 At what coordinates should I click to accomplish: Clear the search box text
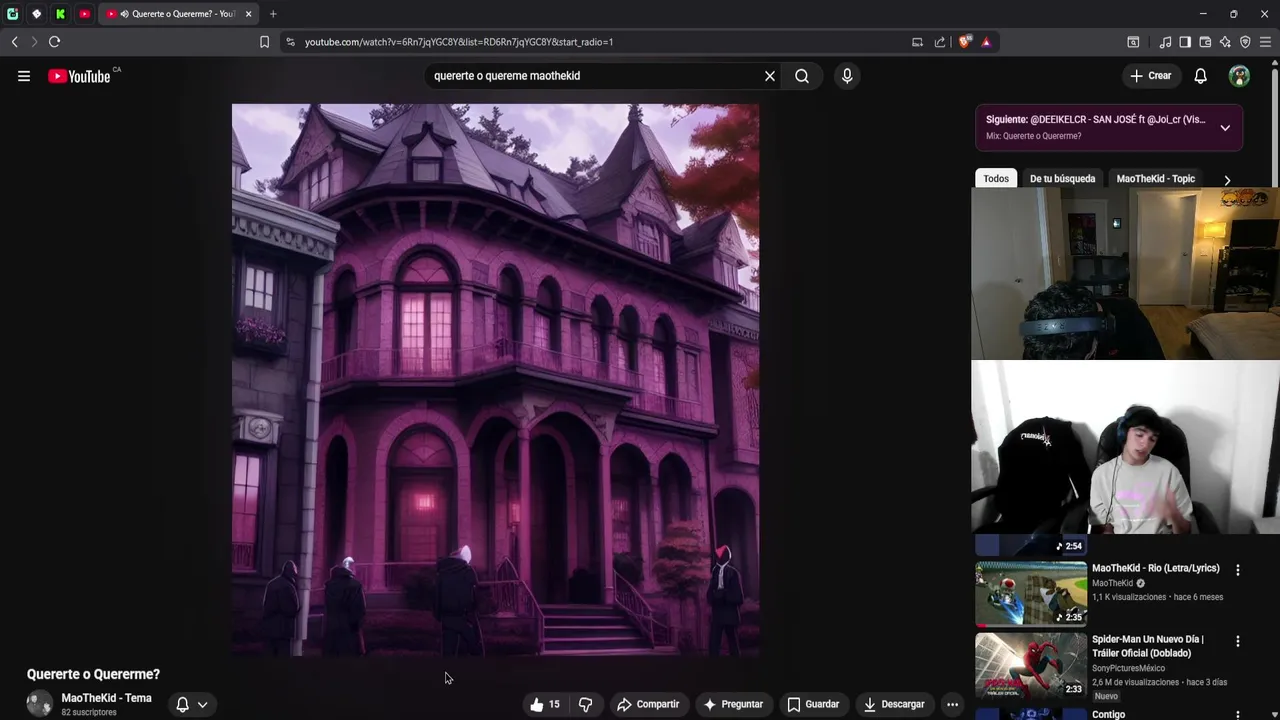click(770, 76)
